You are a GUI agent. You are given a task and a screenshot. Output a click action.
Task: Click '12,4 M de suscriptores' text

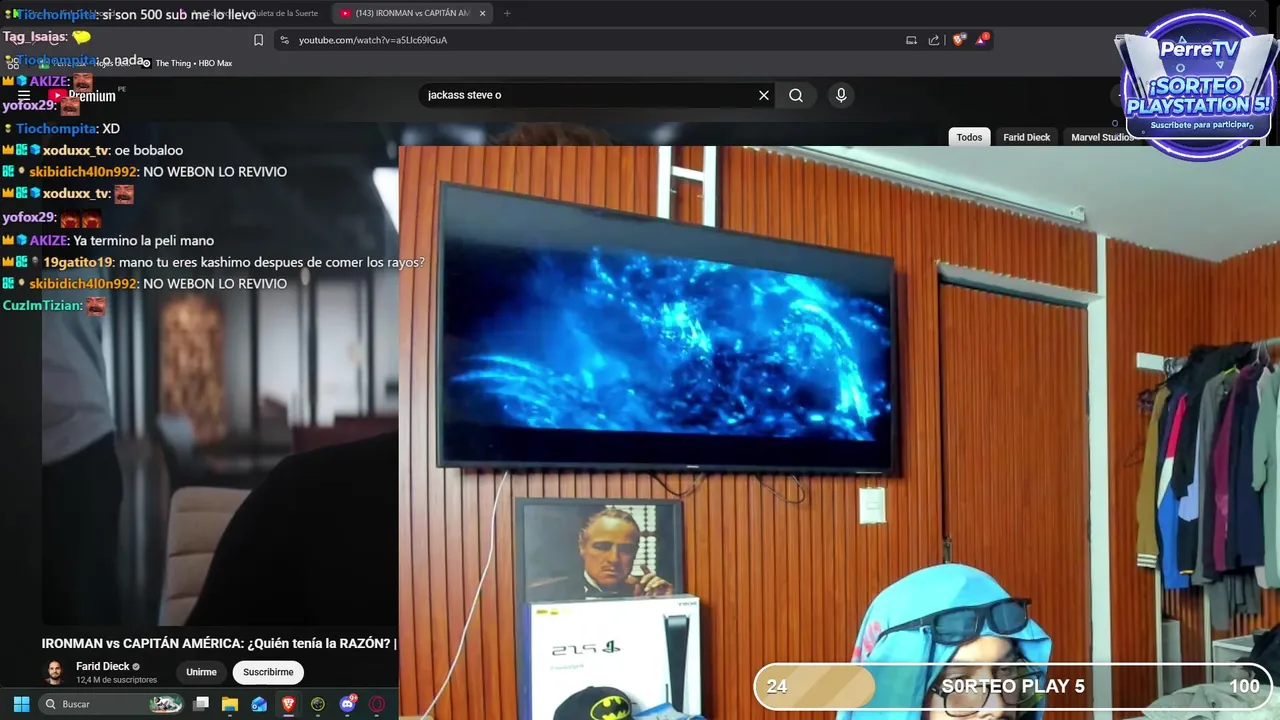(116, 680)
